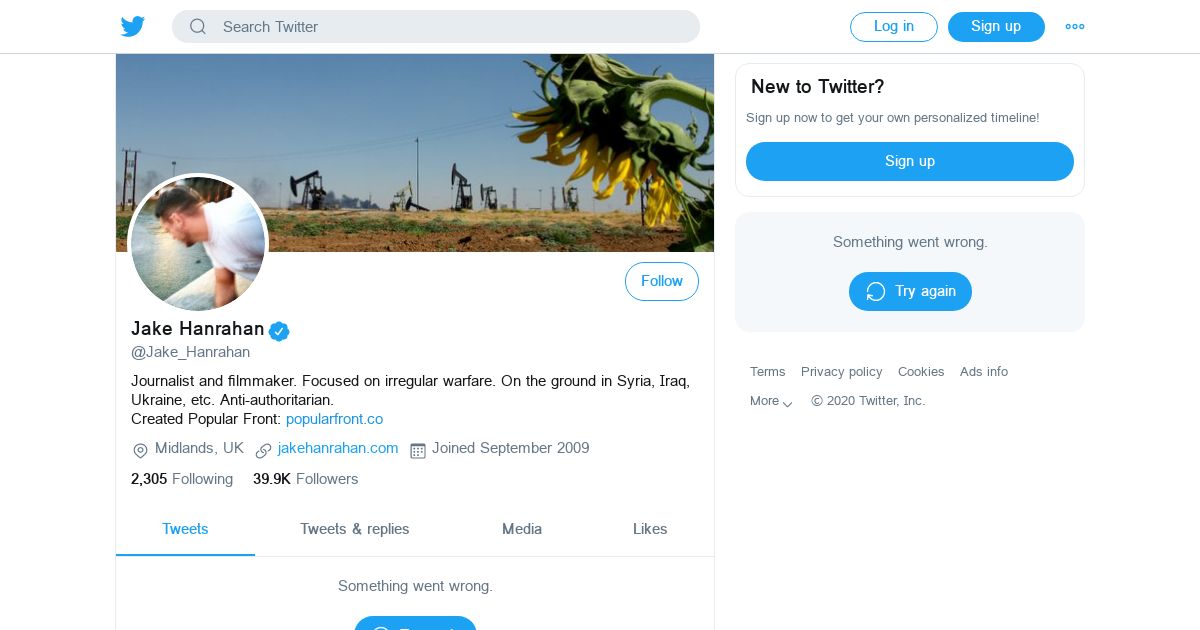
Task: Open the Privacy policy link
Action: pos(841,372)
